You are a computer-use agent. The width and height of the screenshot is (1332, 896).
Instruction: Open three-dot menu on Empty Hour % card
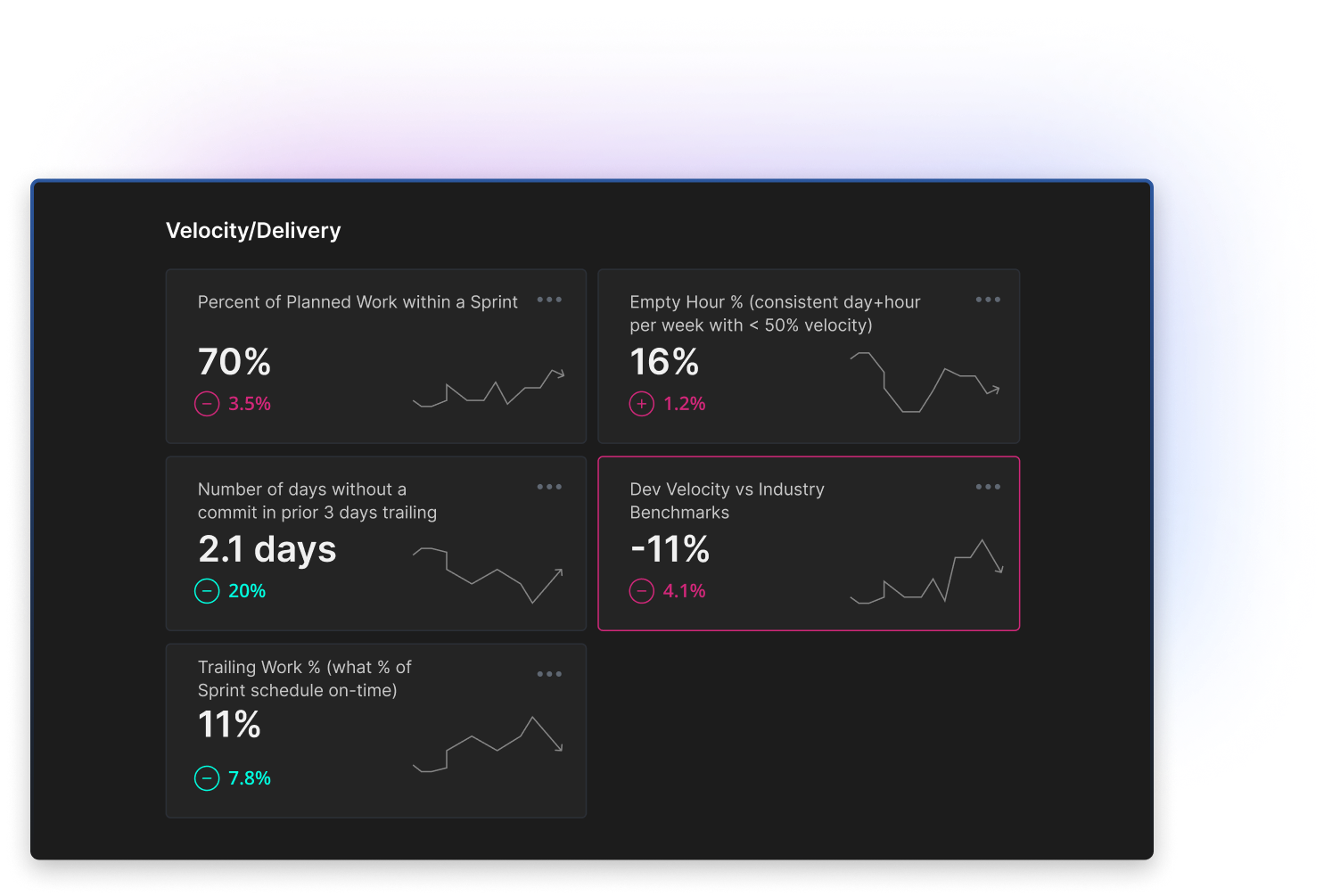[x=988, y=300]
